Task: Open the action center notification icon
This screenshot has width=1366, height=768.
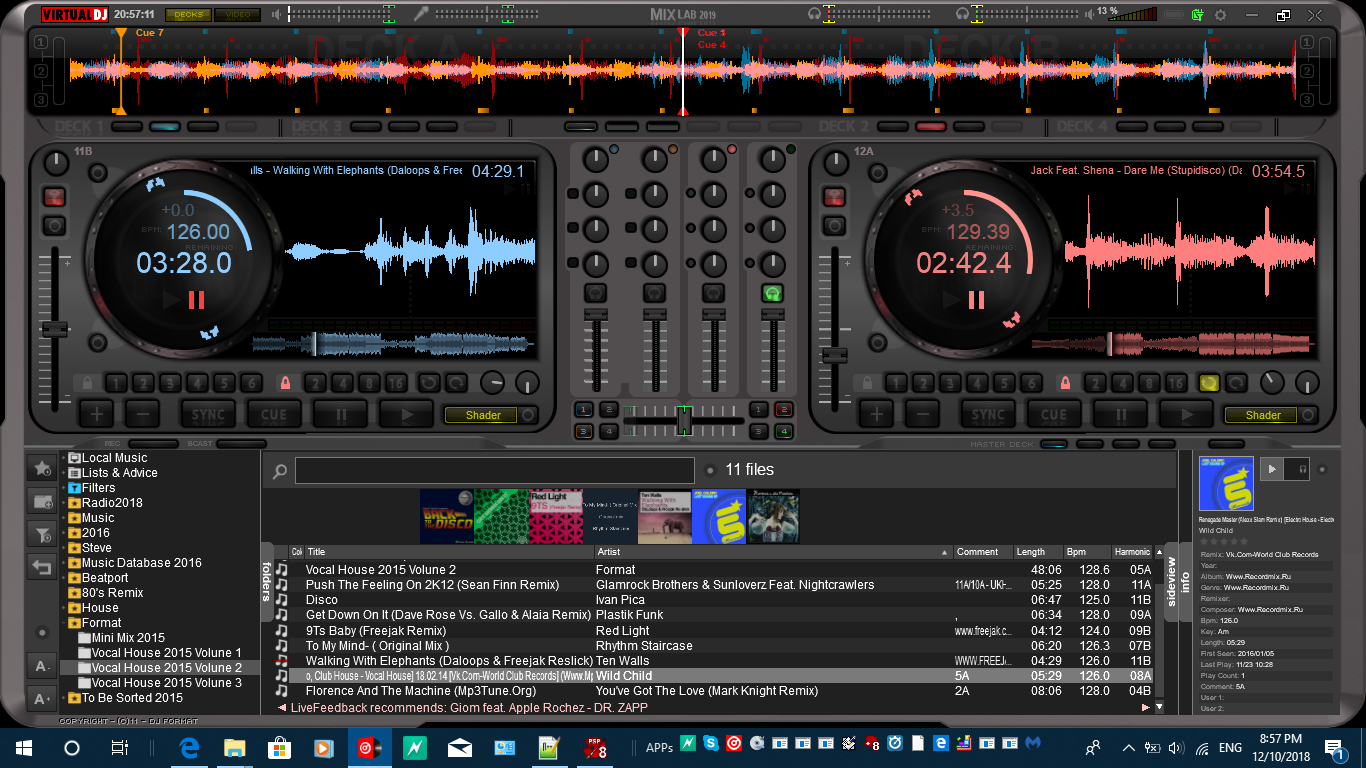Action: [x=1333, y=748]
